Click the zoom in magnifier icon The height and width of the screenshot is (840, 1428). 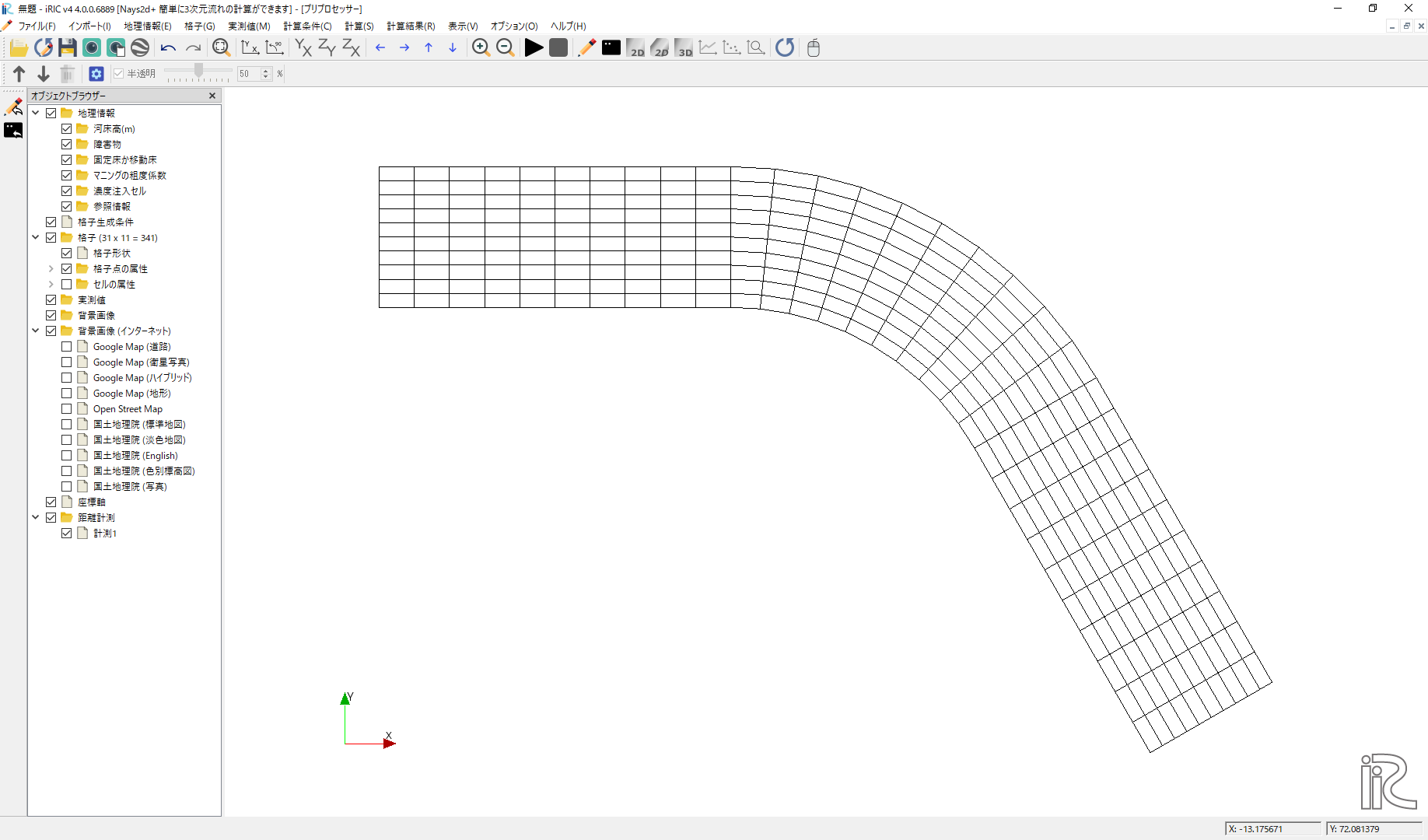click(x=481, y=48)
